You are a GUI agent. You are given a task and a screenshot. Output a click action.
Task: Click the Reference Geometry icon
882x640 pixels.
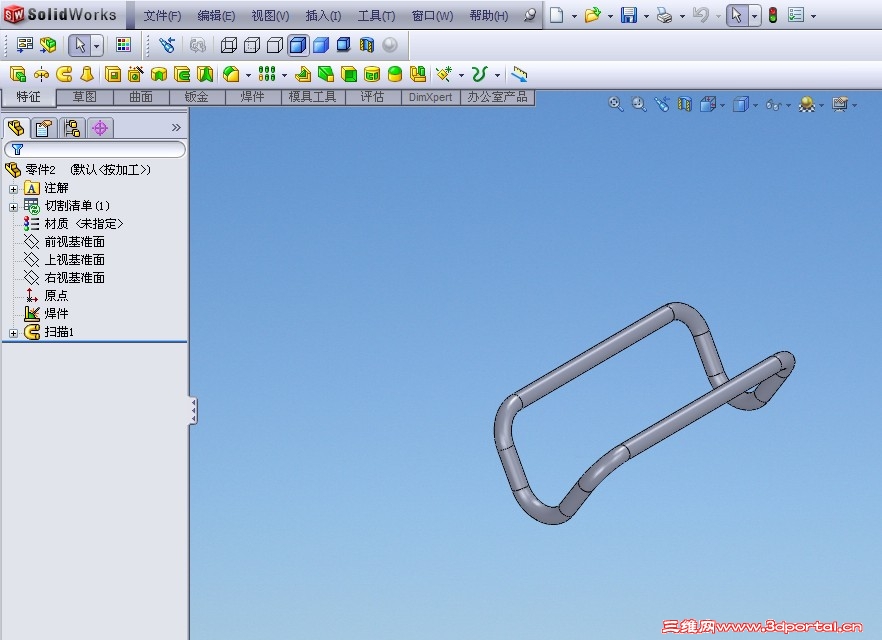(x=444, y=74)
